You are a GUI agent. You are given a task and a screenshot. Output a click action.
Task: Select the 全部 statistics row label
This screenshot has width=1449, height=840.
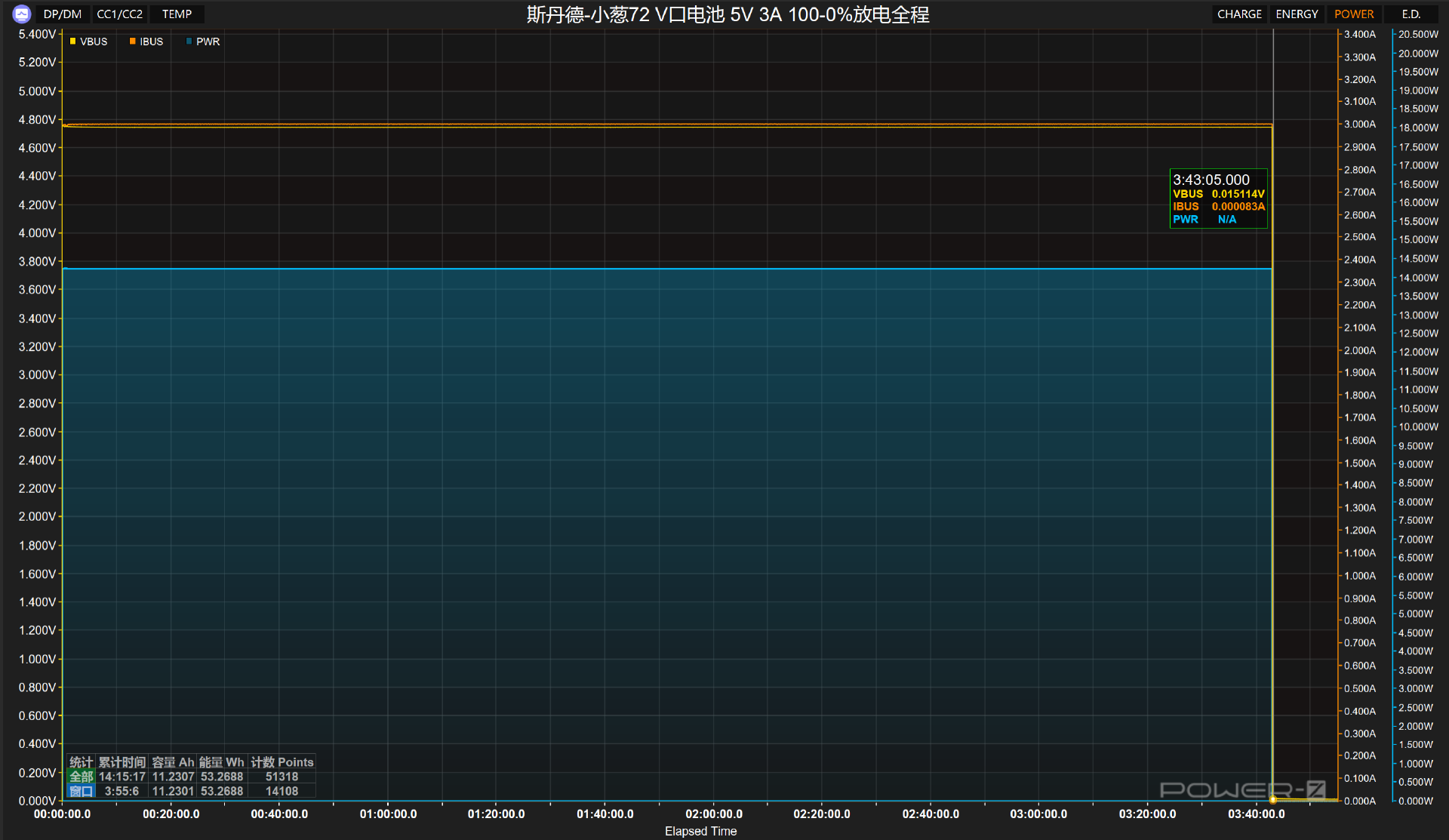82,777
